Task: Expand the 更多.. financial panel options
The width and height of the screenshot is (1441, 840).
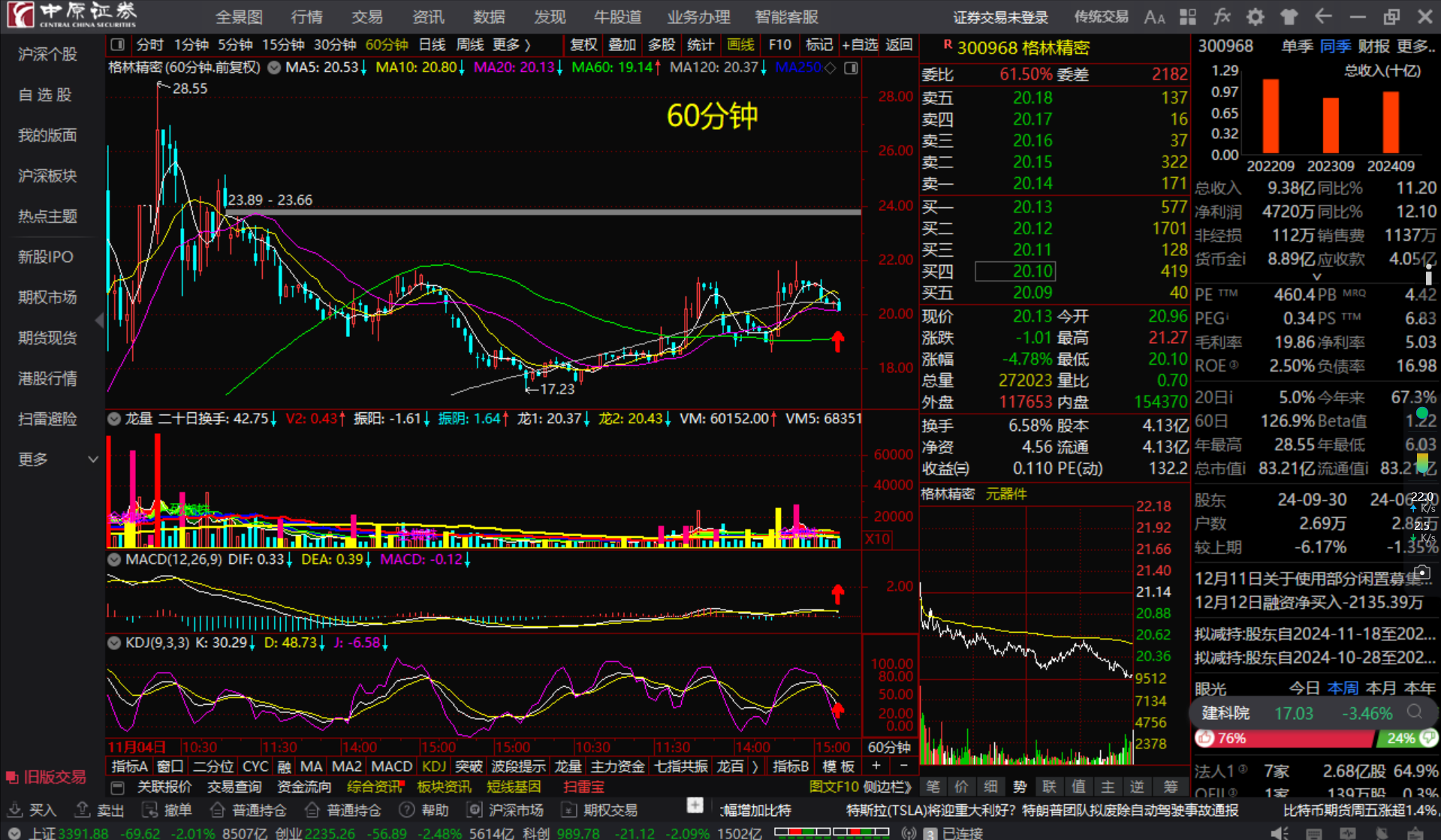Action: tap(1415, 47)
